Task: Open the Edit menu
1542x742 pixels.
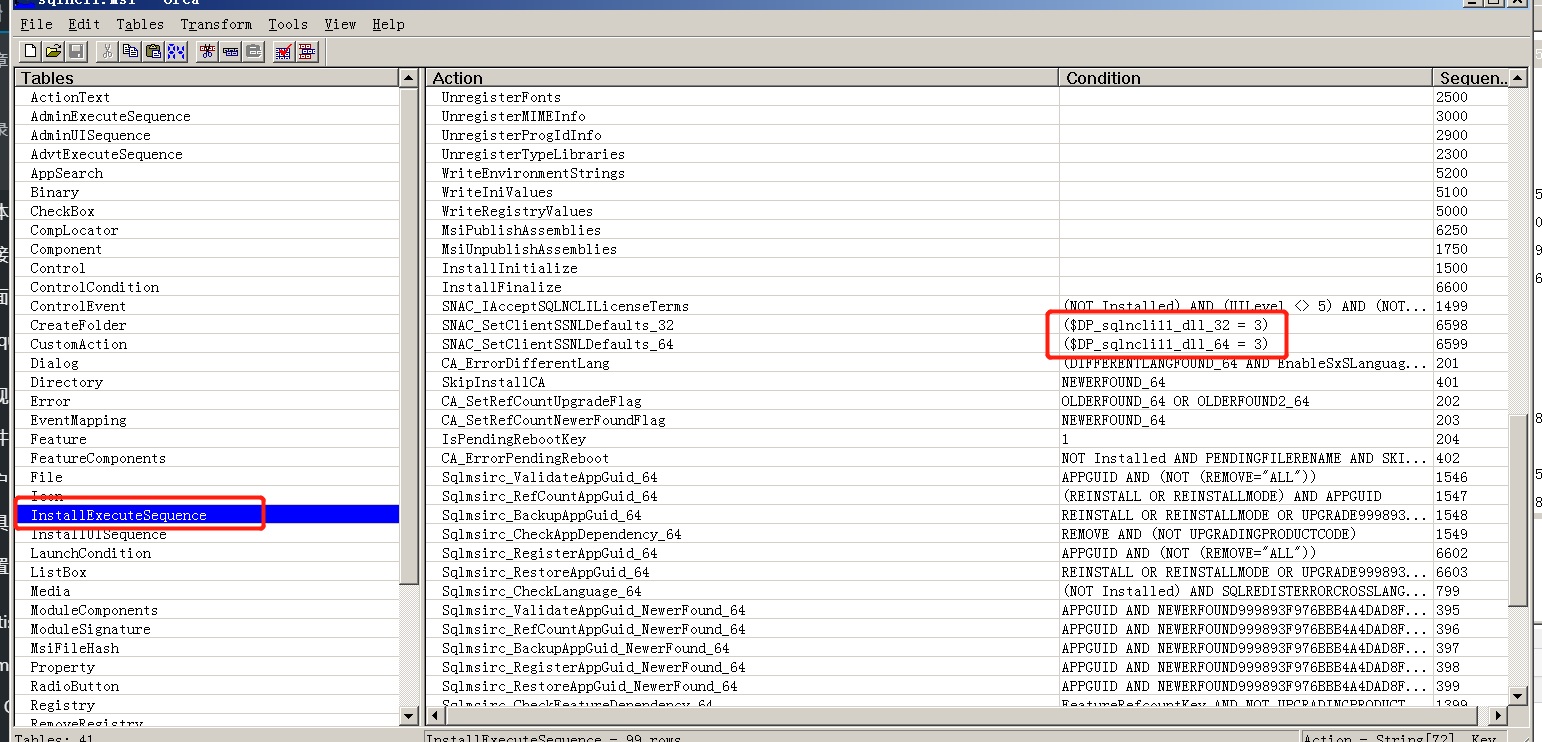Action: point(84,24)
